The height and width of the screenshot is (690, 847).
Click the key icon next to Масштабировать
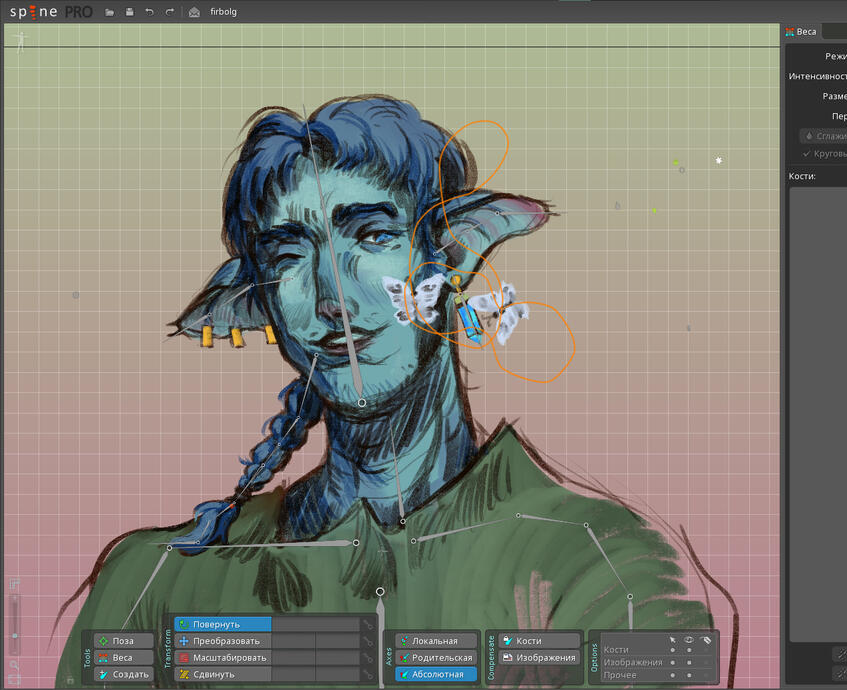(x=368, y=658)
